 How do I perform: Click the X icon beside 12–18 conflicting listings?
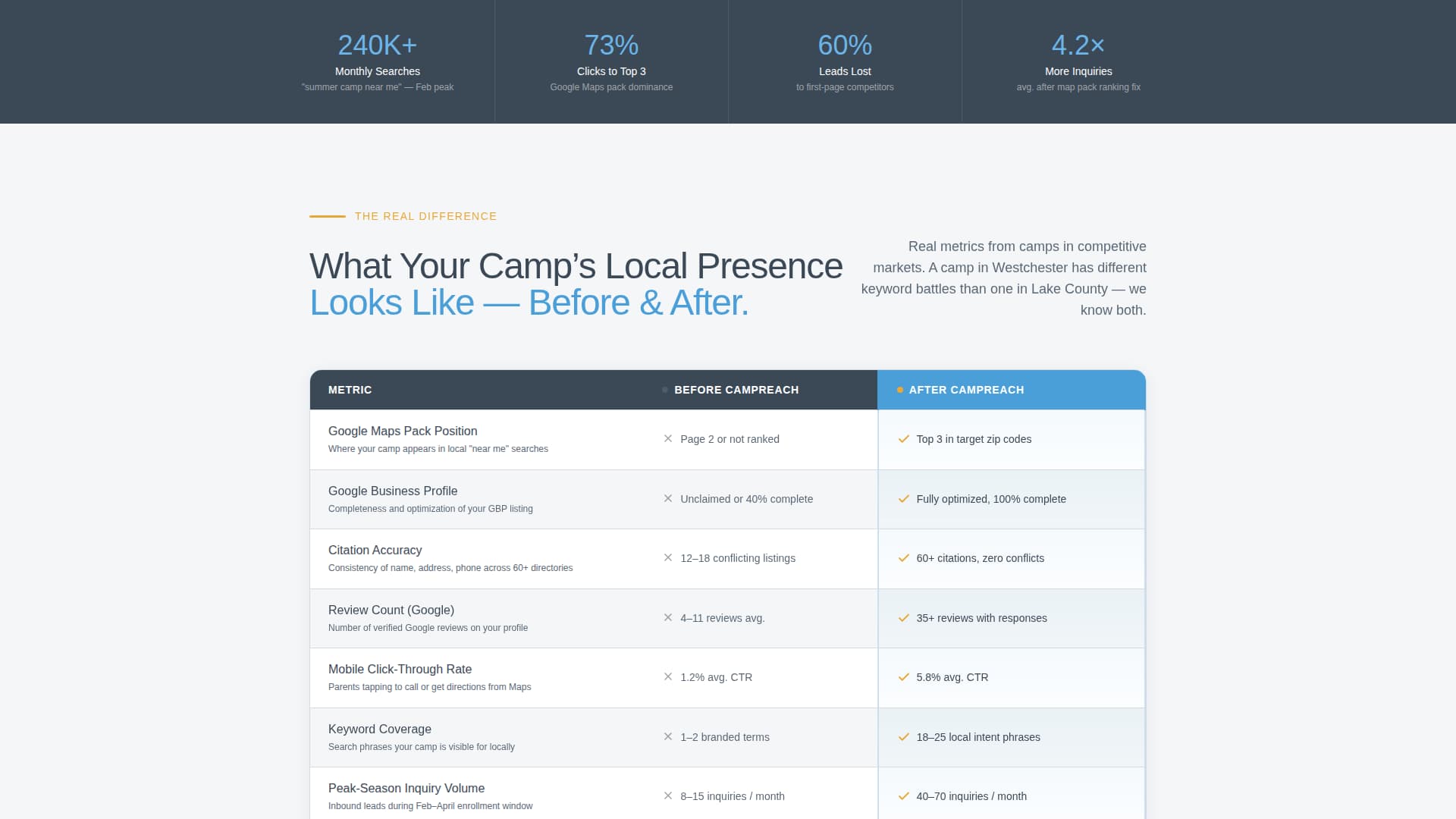click(668, 557)
